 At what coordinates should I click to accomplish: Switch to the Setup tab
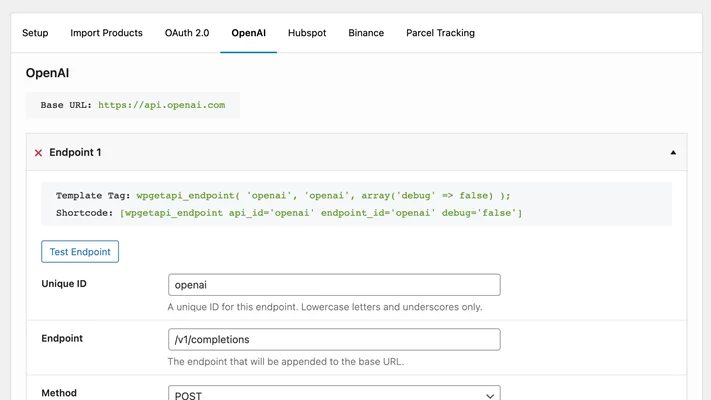click(35, 33)
